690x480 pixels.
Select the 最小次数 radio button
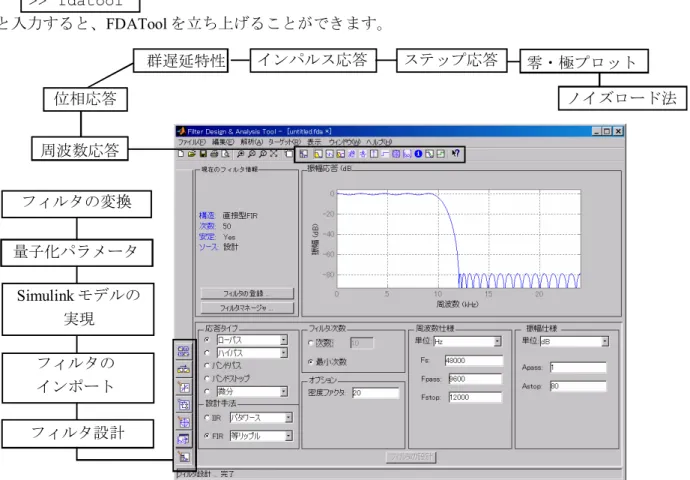click(x=311, y=362)
